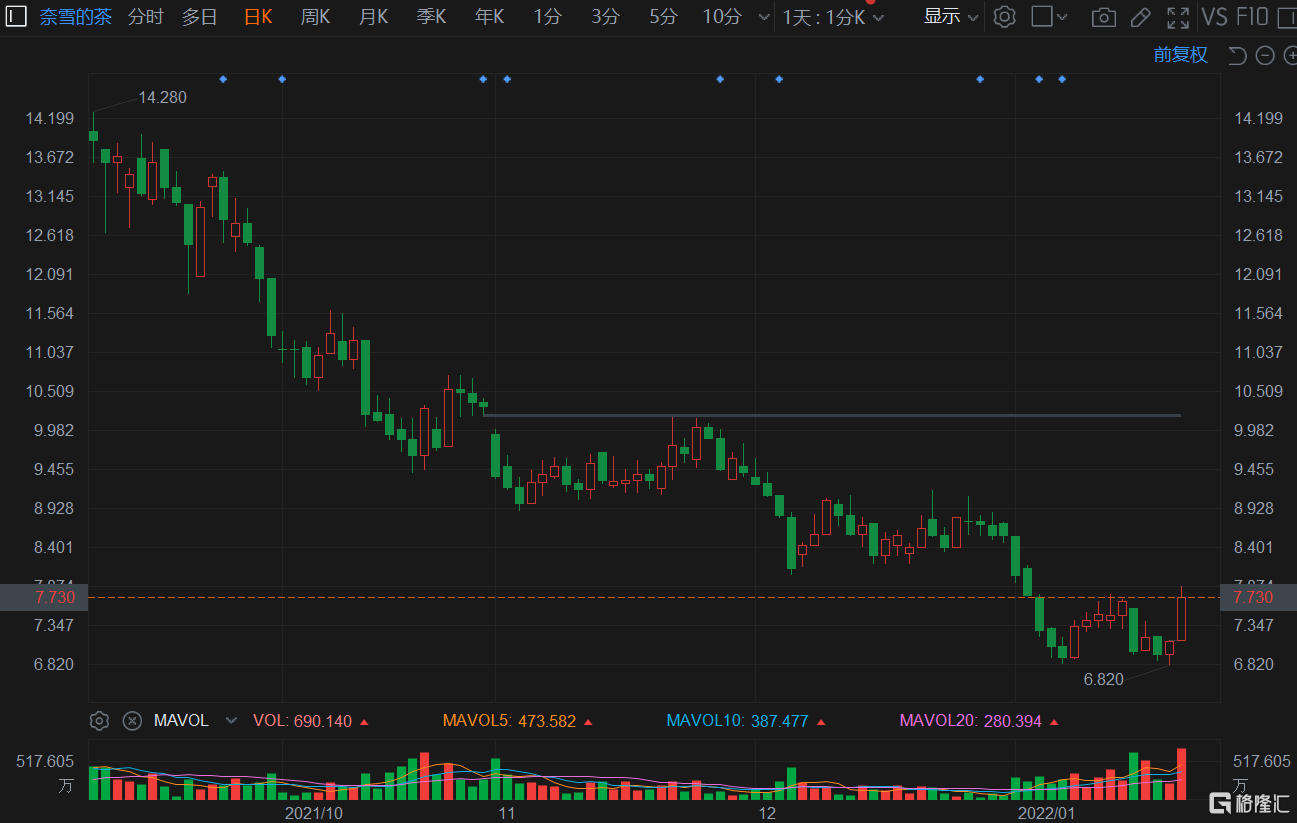The height and width of the screenshot is (823, 1297).
Task: Click the VOL: 690.140 value
Action: (x=303, y=721)
